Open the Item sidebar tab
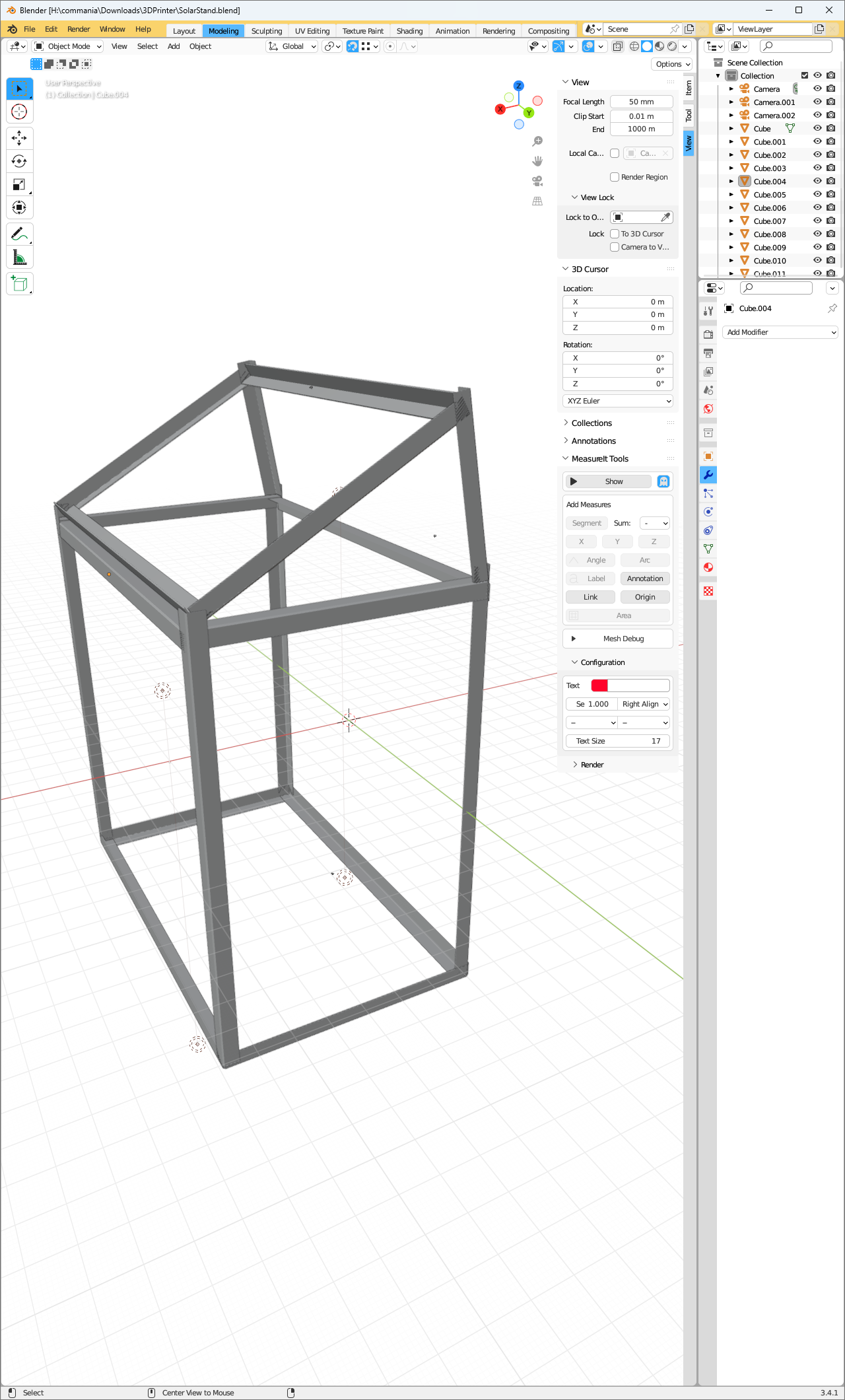The width and height of the screenshot is (845, 1400). (x=689, y=87)
